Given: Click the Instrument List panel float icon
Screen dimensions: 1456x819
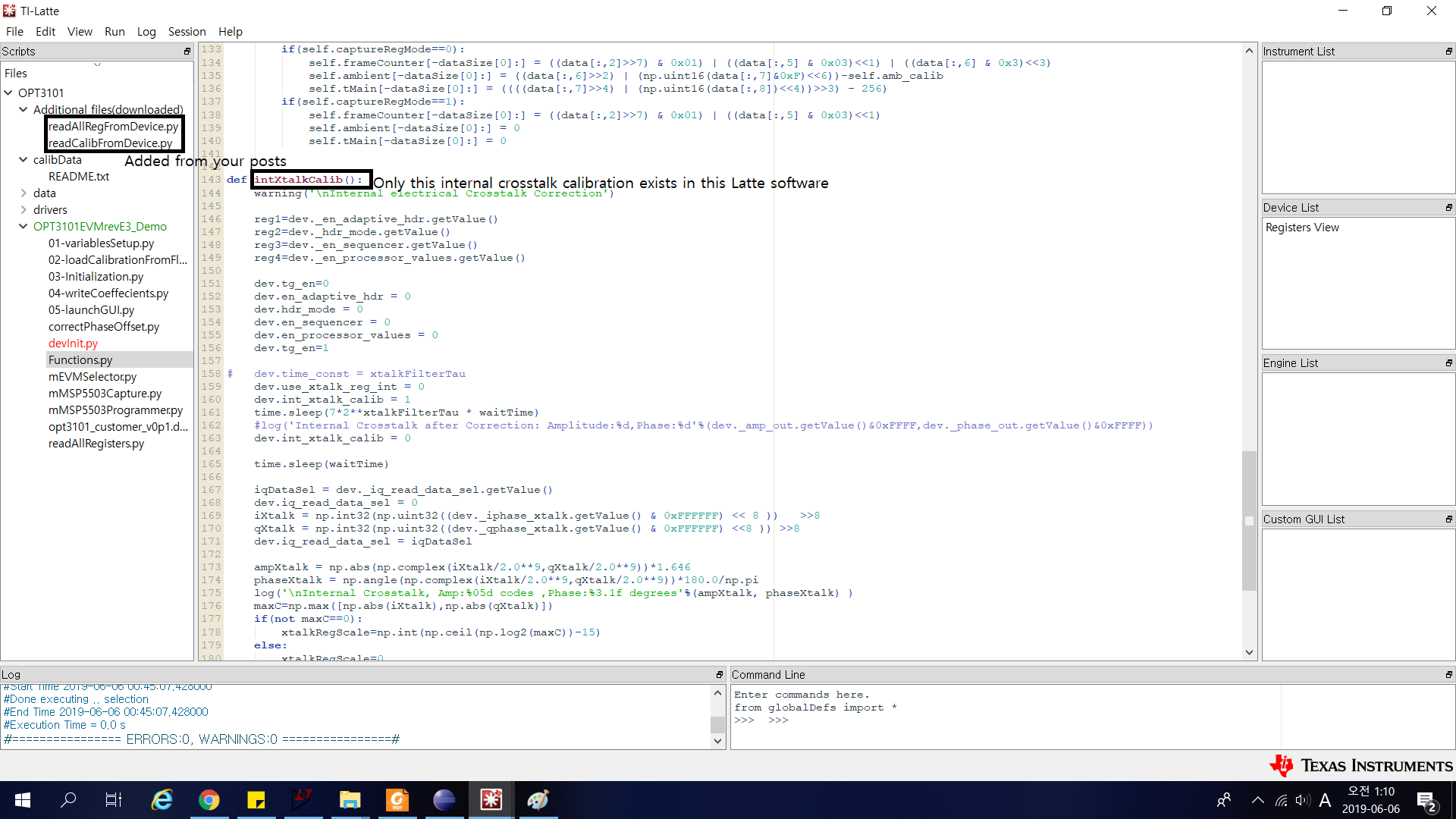Looking at the screenshot, I should click(x=1448, y=52).
